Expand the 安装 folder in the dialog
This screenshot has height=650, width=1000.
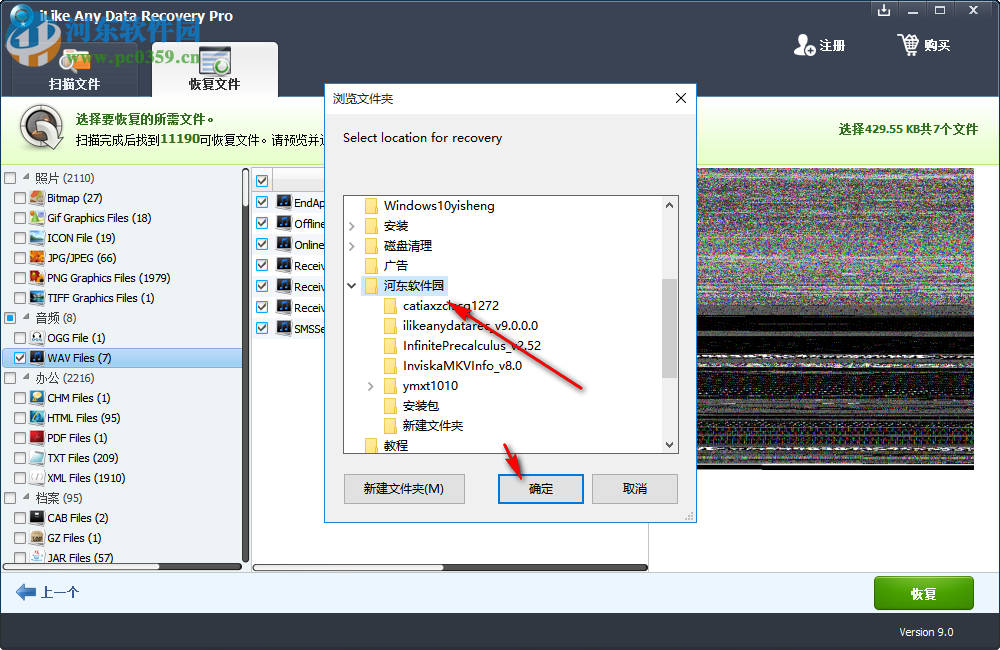tap(351, 225)
